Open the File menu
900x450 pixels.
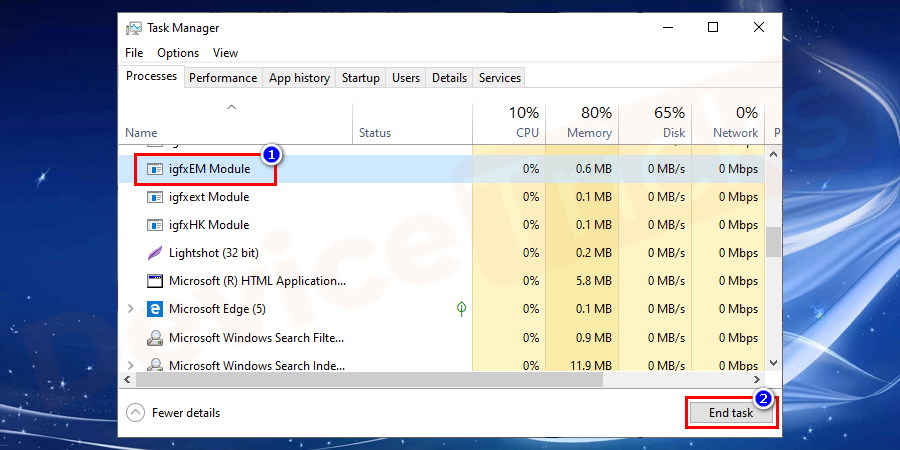point(134,53)
